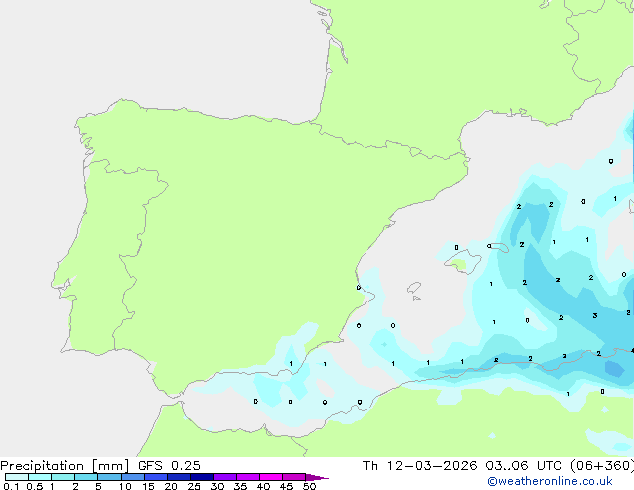This screenshot has width=634, height=490.
Task: Click the 25–30 mm navy legend swatch
Action: click(202, 477)
